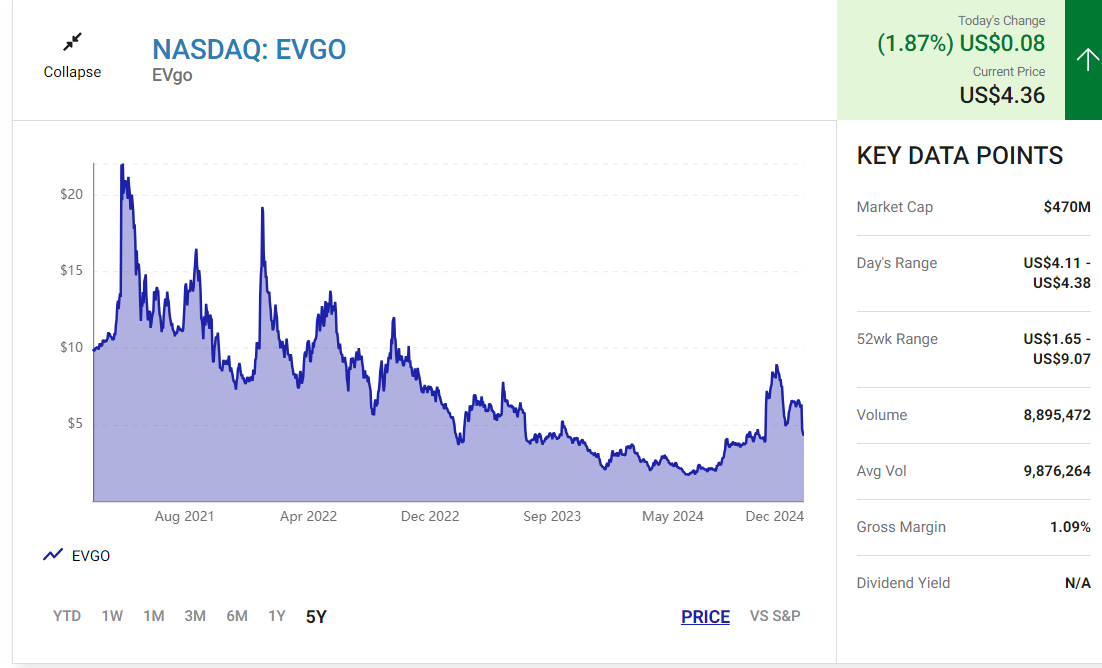The width and height of the screenshot is (1102, 668).
Task: Click the Market Cap label
Action: (x=895, y=207)
